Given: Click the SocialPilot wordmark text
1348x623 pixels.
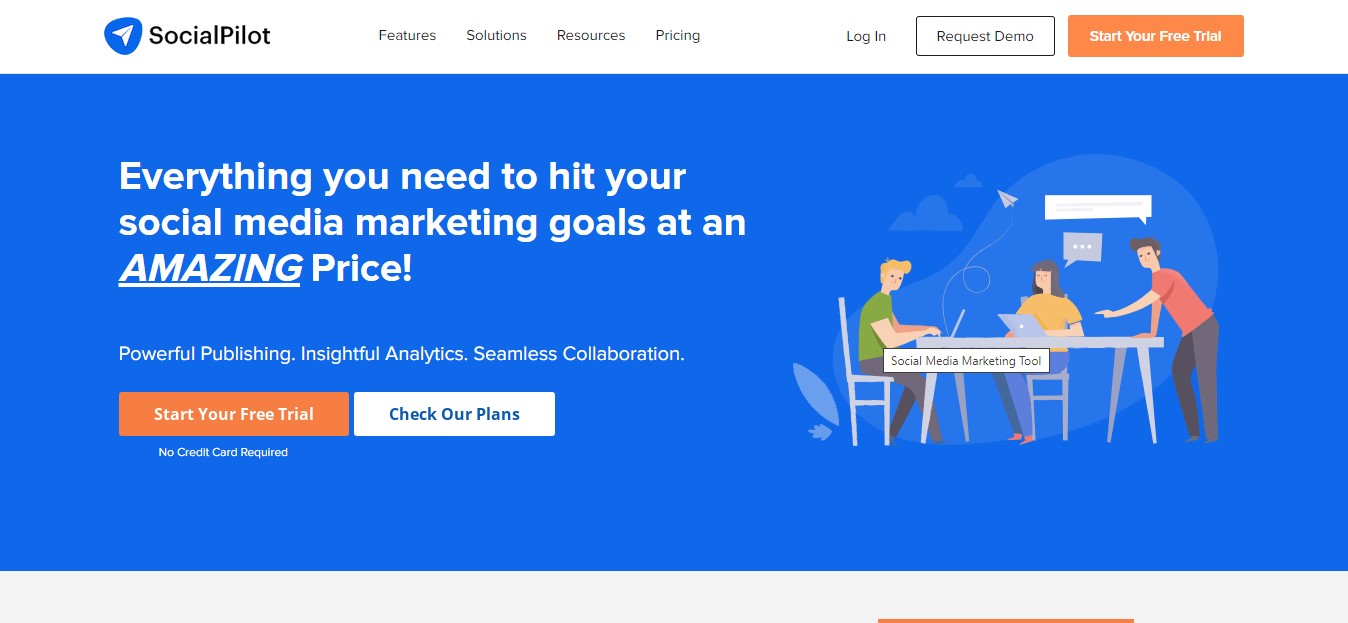Looking at the screenshot, I should coord(209,36).
